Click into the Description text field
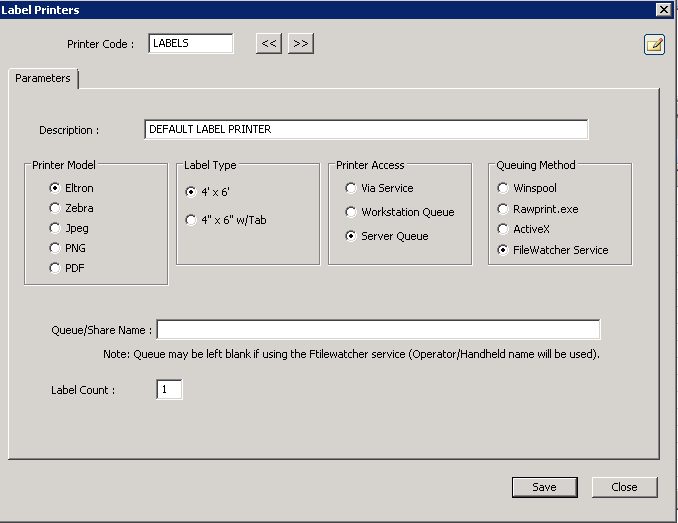 (x=366, y=130)
